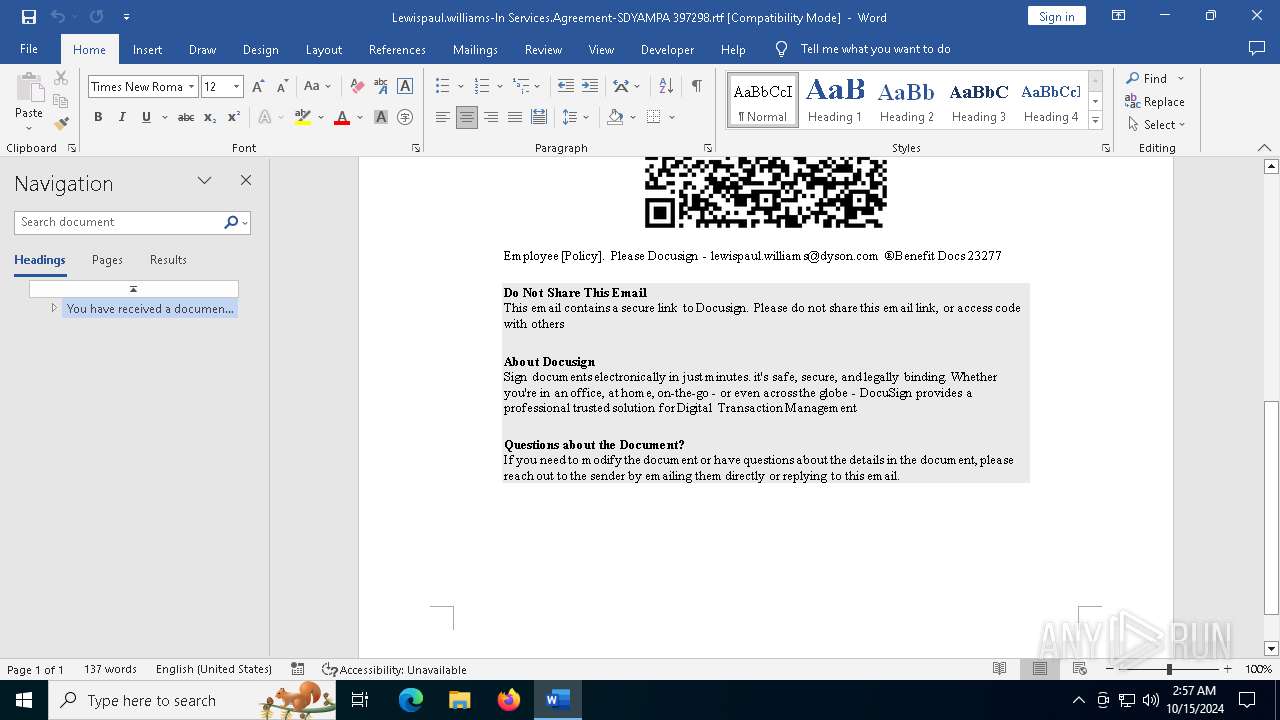Viewport: 1280px width, 720px height.
Task: Toggle Underline formatting
Action: click(x=146, y=117)
